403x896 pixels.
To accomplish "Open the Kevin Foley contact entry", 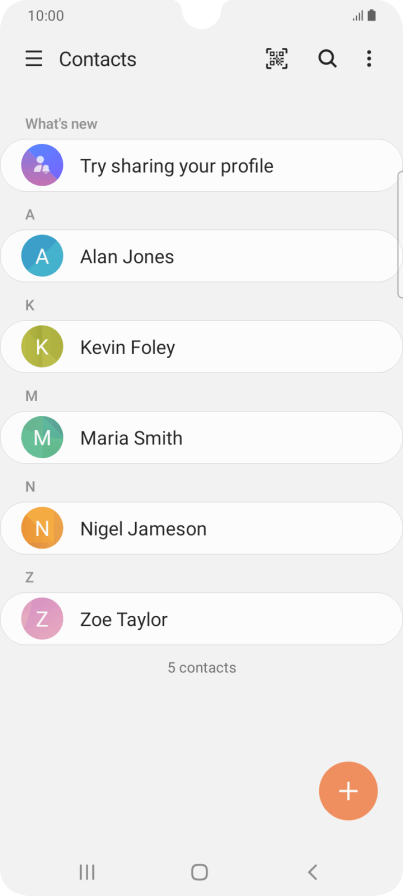I will tap(201, 347).
